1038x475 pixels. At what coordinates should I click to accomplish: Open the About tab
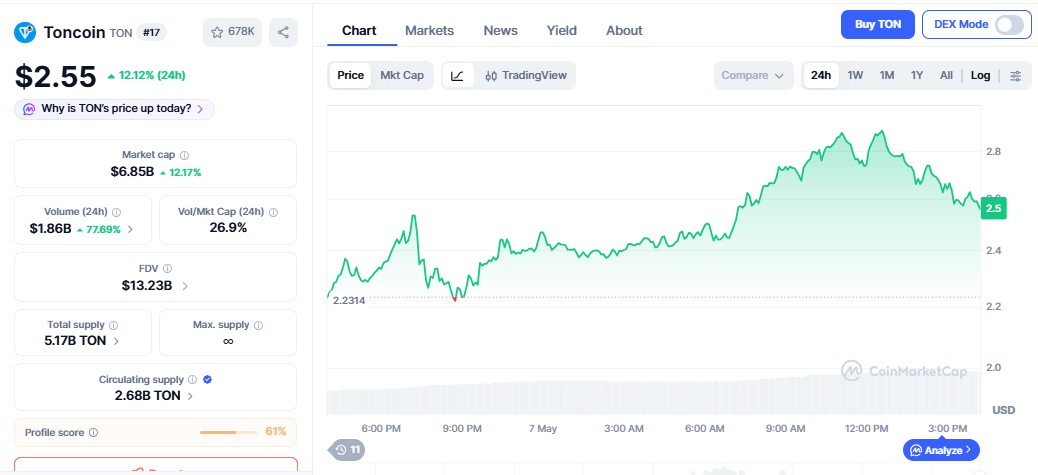tap(624, 30)
